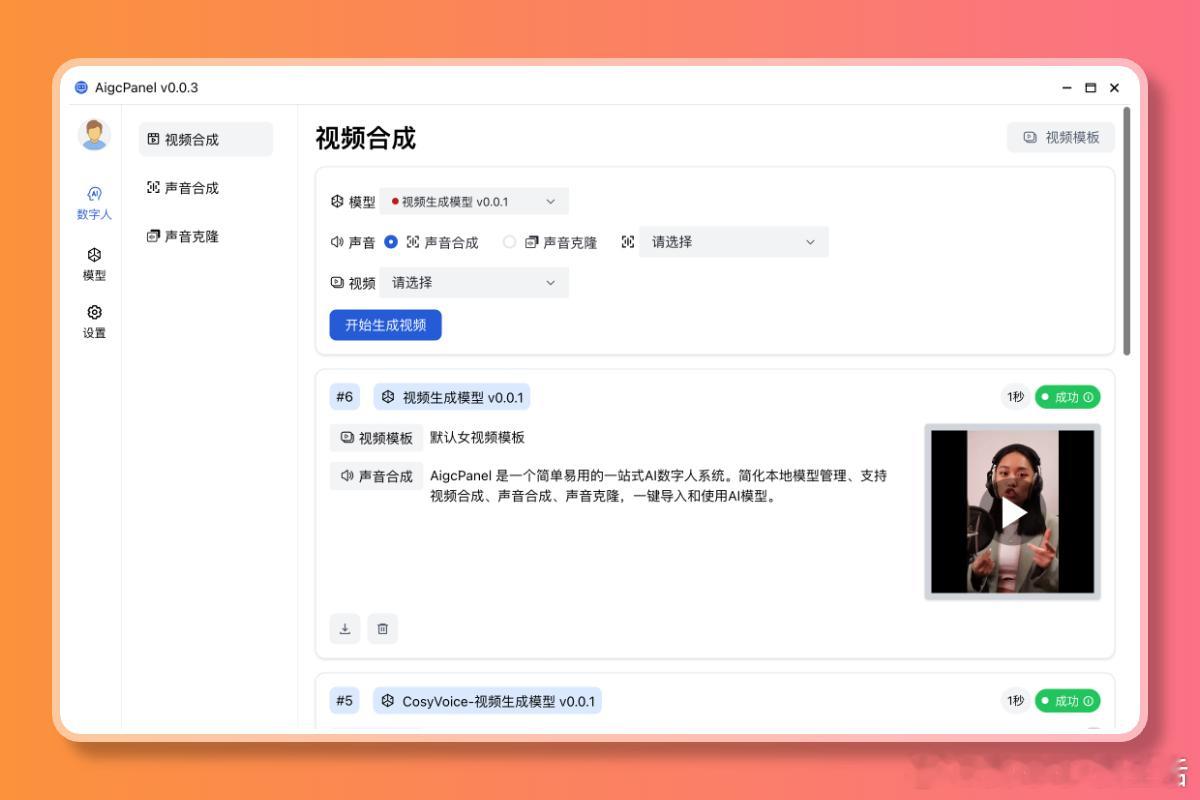Viewport: 1200px width, 800px height.
Task: Open the 视频 请选择 dropdown
Action: click(474, 283)
